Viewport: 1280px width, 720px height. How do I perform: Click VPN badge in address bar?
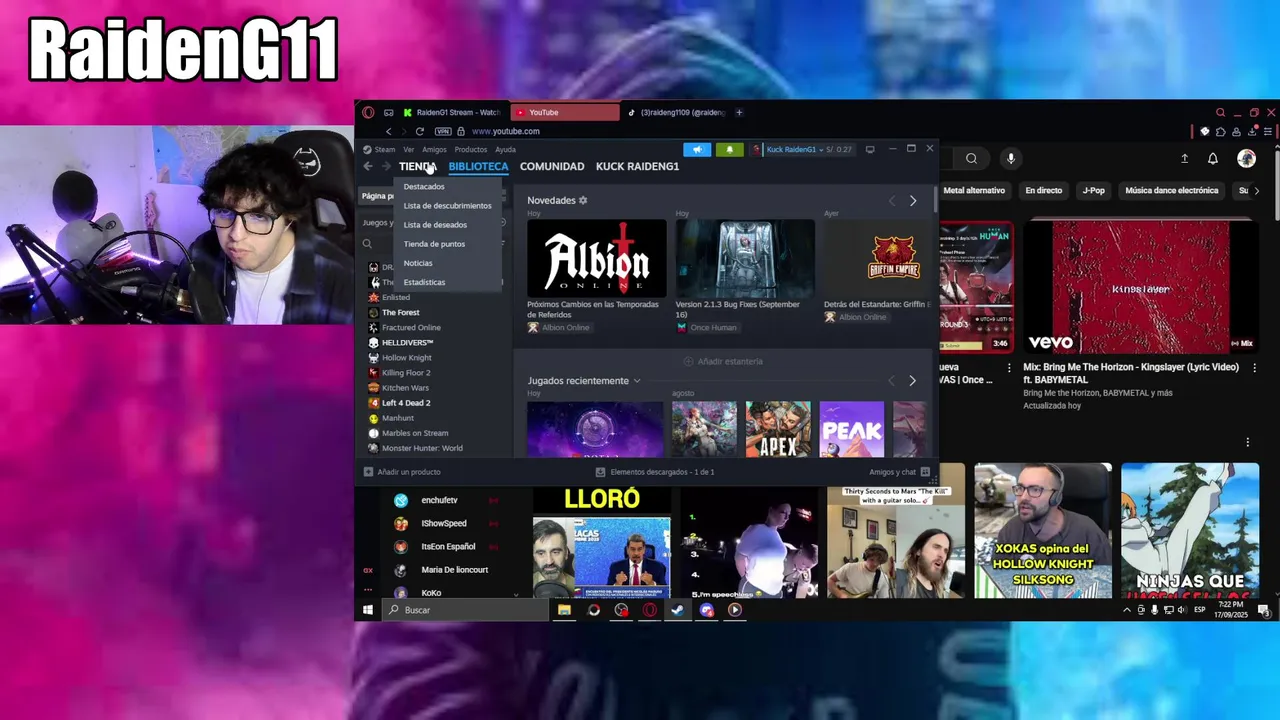(x=443, y=131)
